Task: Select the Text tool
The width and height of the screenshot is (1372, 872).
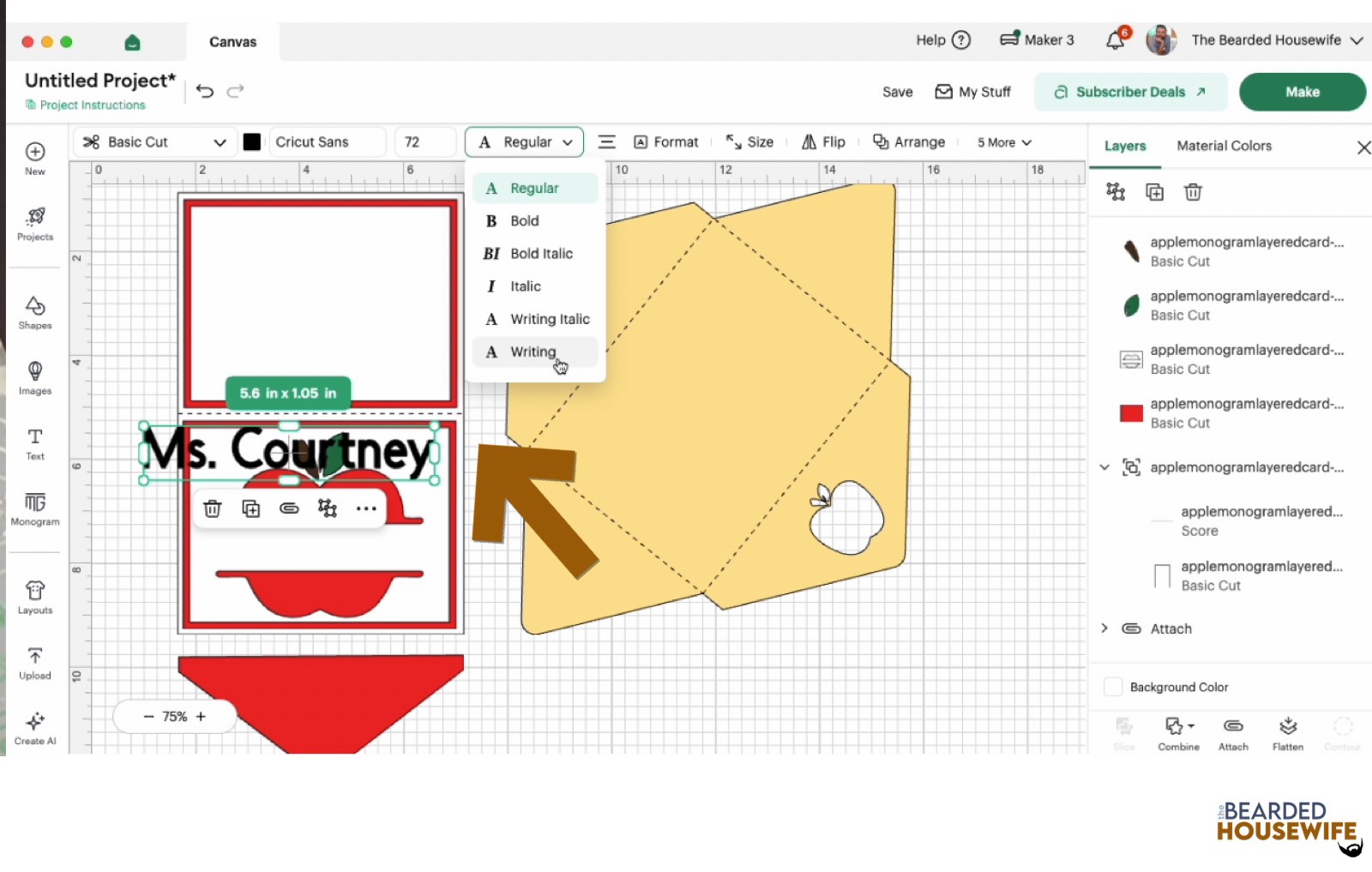Action: (x=35, y=443)
